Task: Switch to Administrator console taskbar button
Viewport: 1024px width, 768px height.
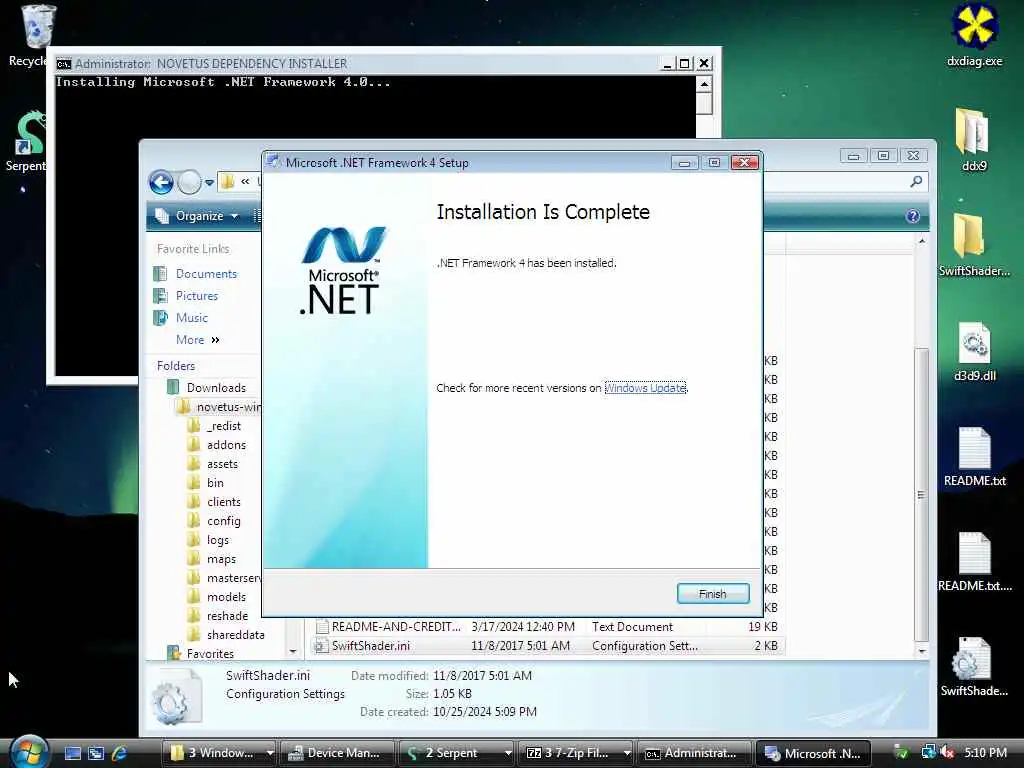Action: click(694, 753)
